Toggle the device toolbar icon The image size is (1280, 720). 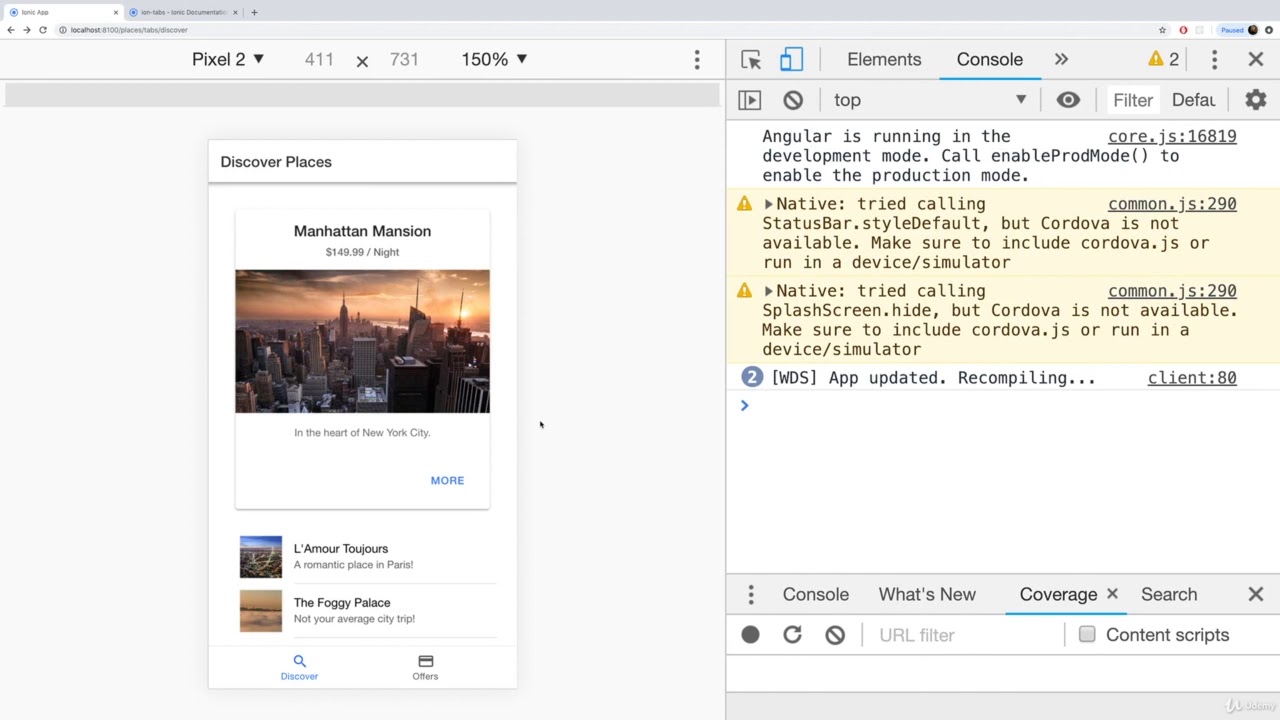[x=791, y=60]
